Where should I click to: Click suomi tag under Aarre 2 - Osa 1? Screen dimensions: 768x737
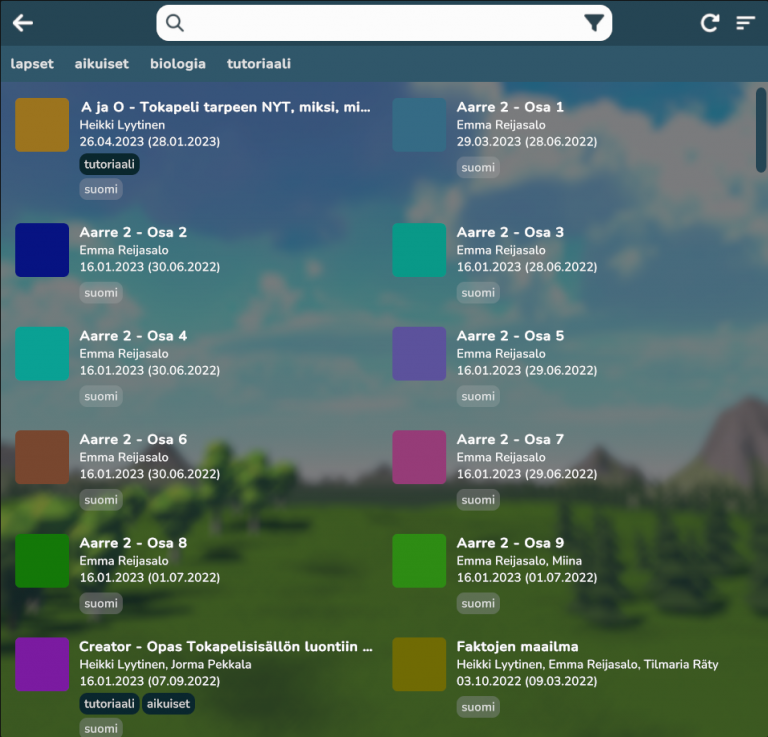(x=478, y=167)
